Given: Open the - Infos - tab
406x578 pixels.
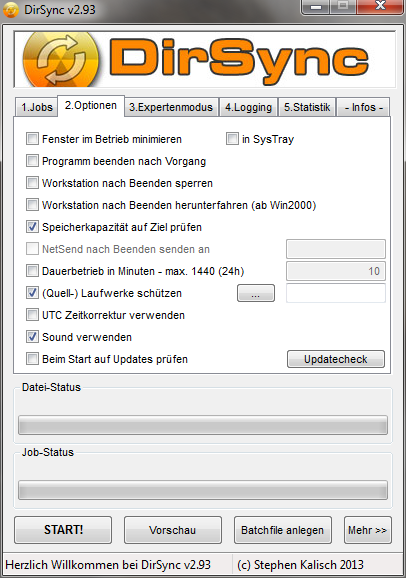Looking at the screenshot, I should [364, 107].
